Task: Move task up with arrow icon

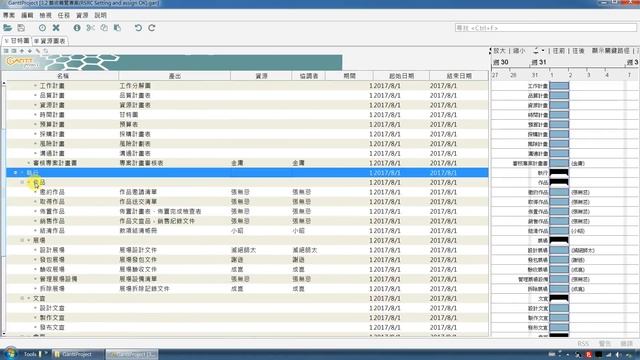Action: [22, 51]
